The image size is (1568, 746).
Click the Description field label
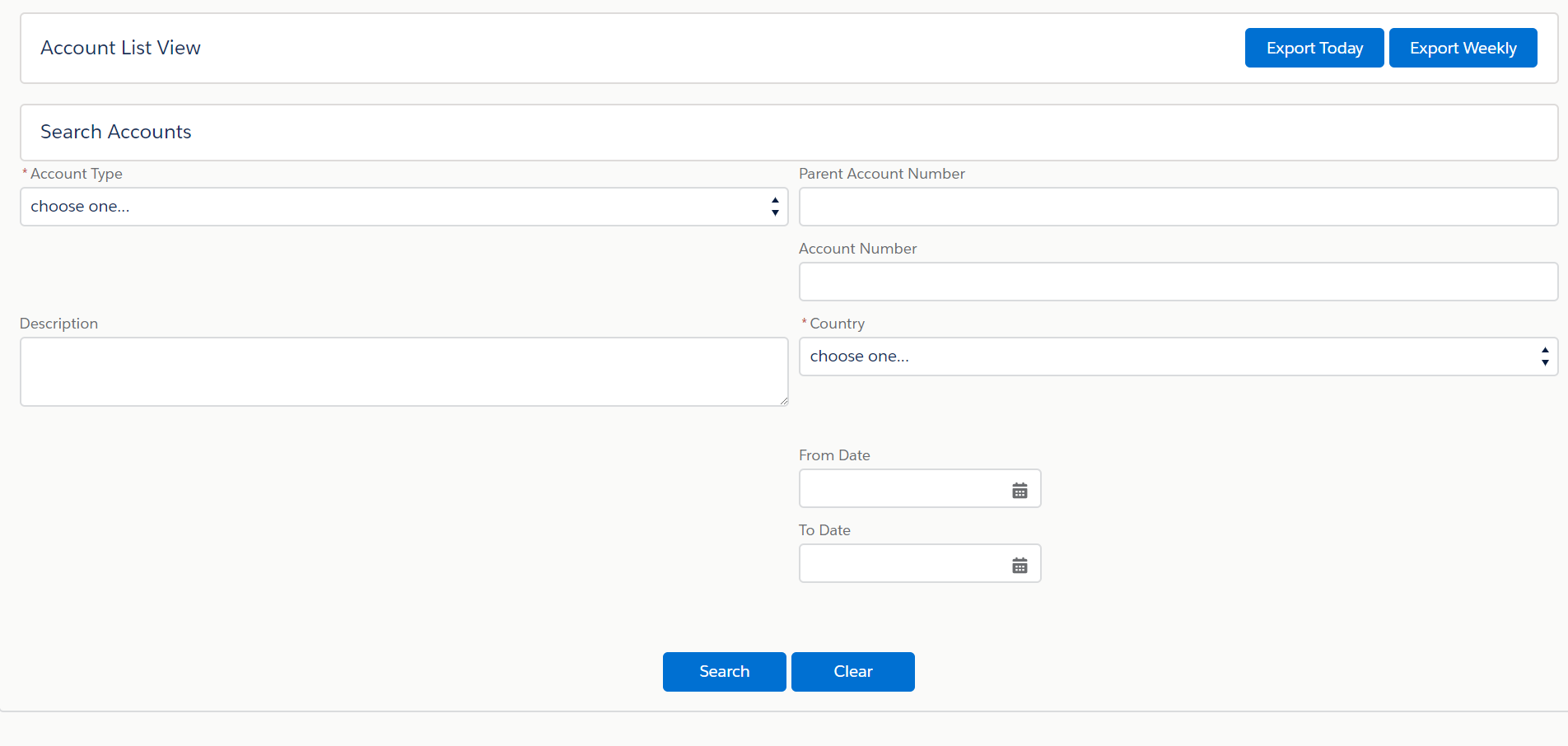click(x=58, y=324)
